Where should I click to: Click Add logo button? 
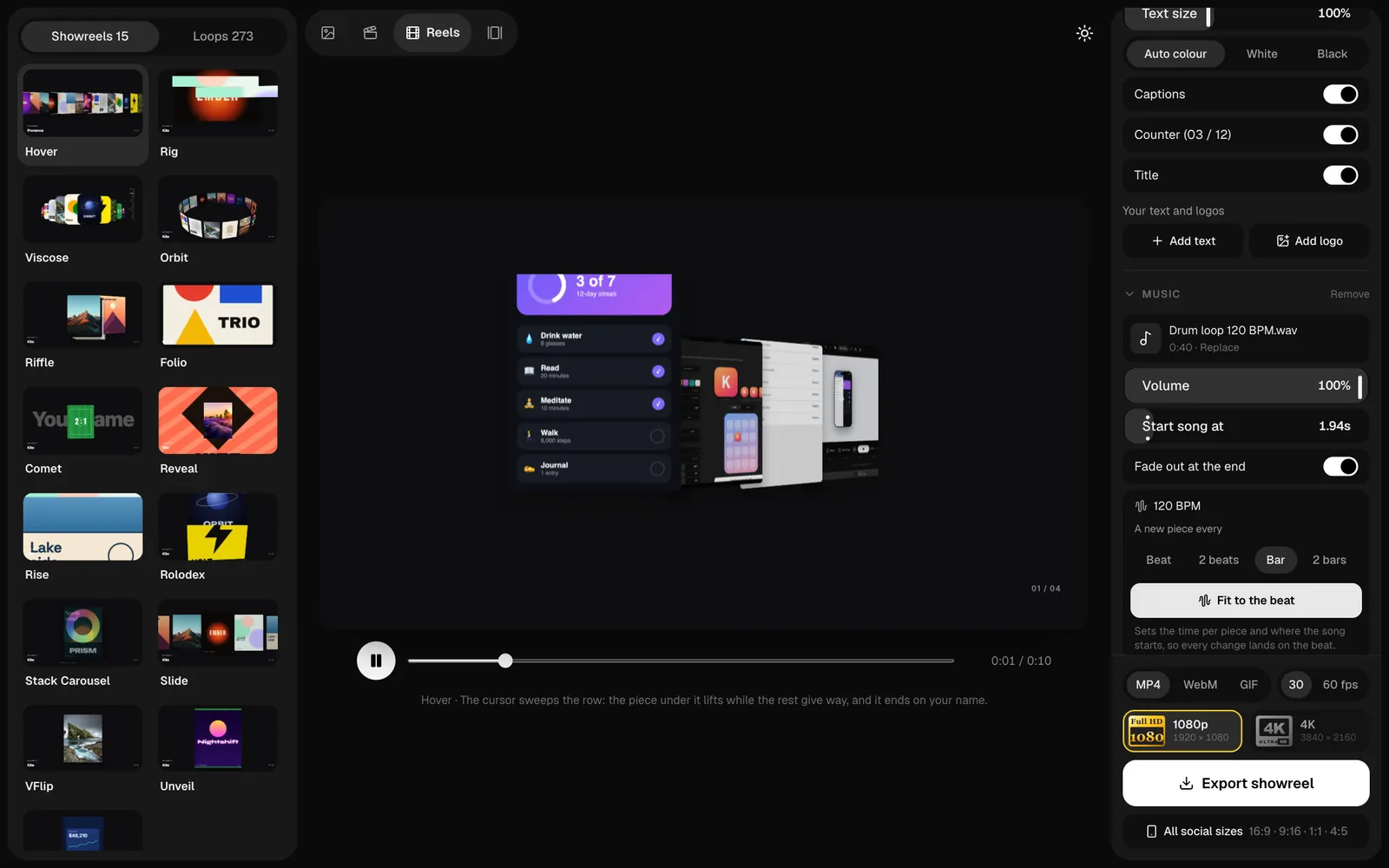1309,241
